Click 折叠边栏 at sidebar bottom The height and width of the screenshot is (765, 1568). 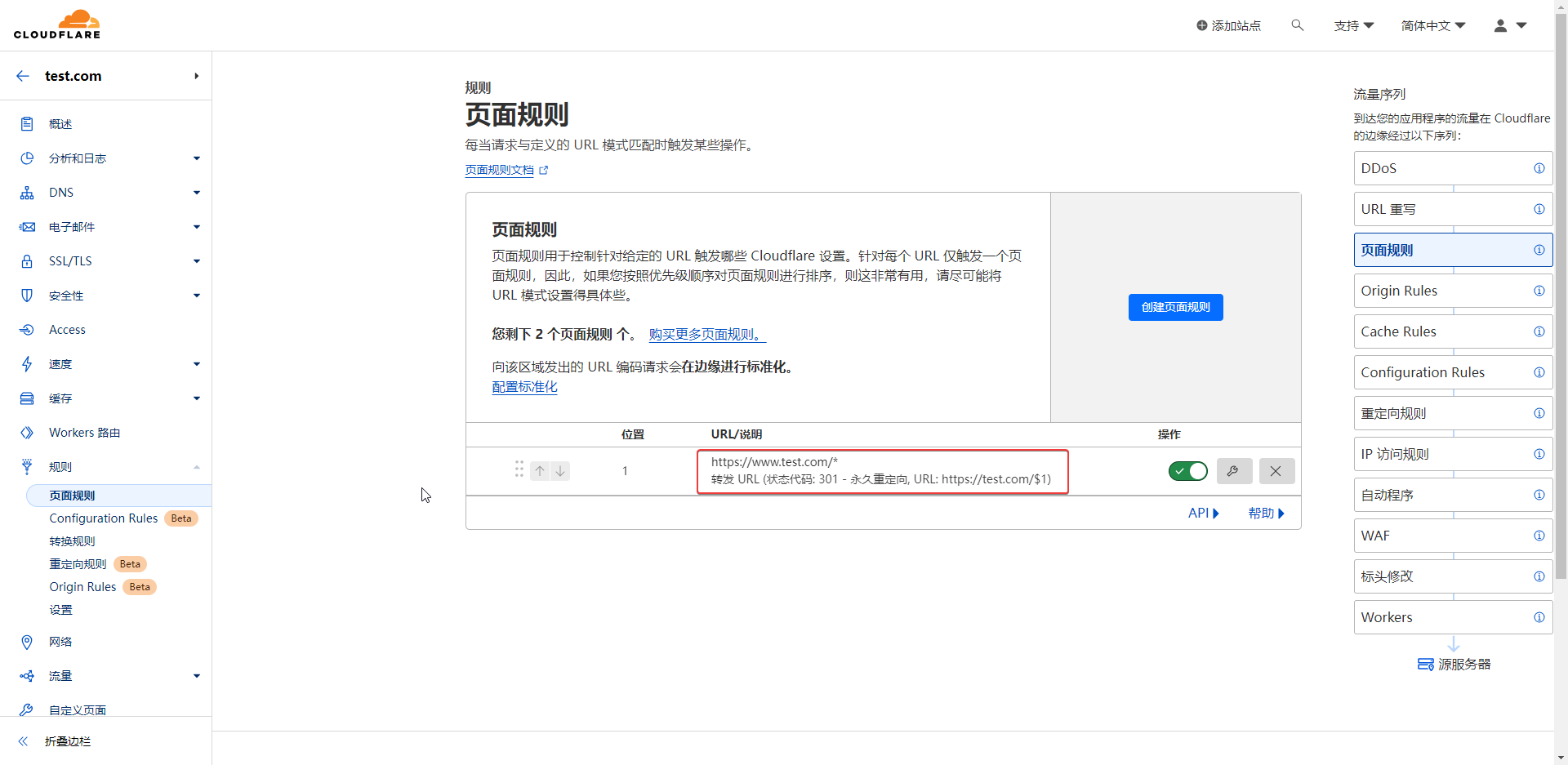(68, 741)
